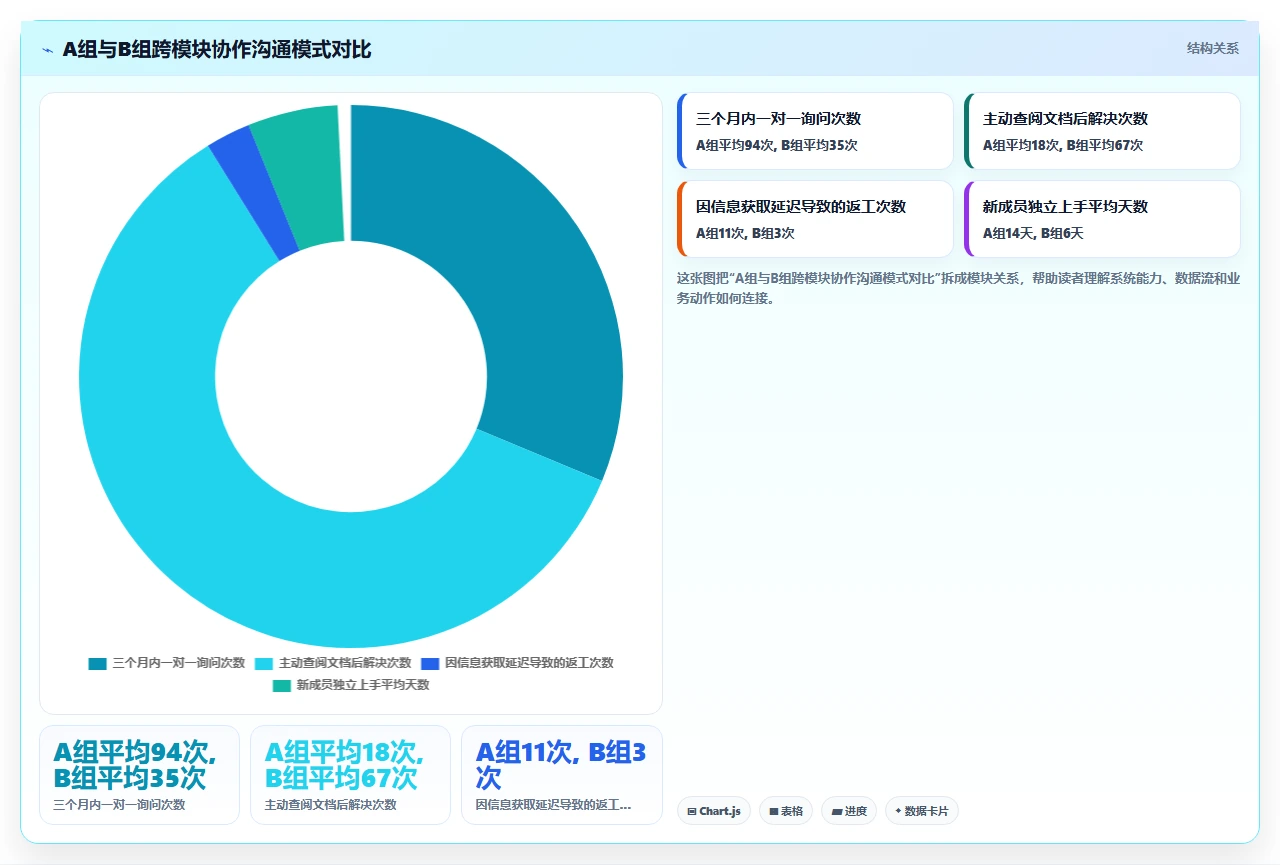Click stat card A组平均18次, B组平均67次
Screen dimensions: 1280x865
[350, 775]
